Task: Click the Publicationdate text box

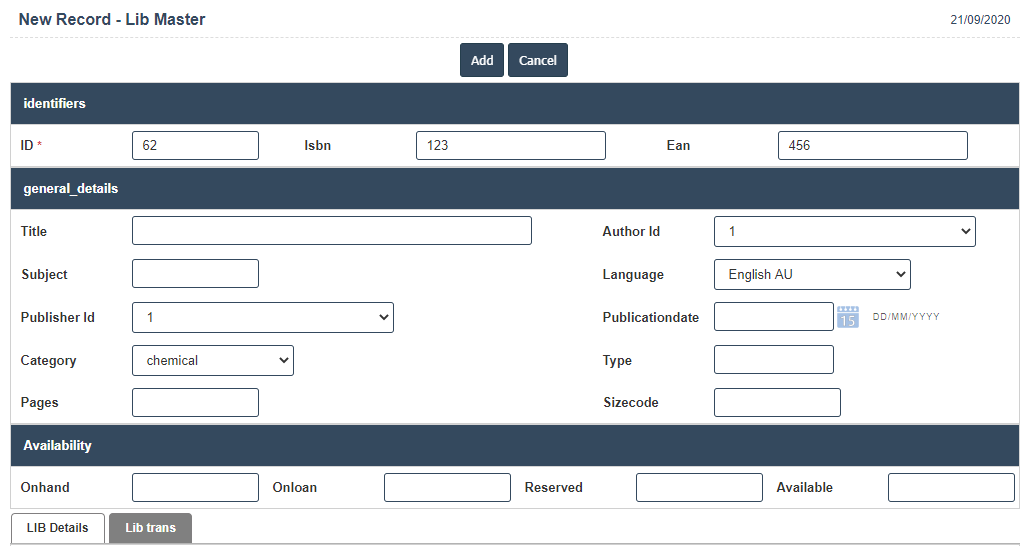Action: point(773,317)
